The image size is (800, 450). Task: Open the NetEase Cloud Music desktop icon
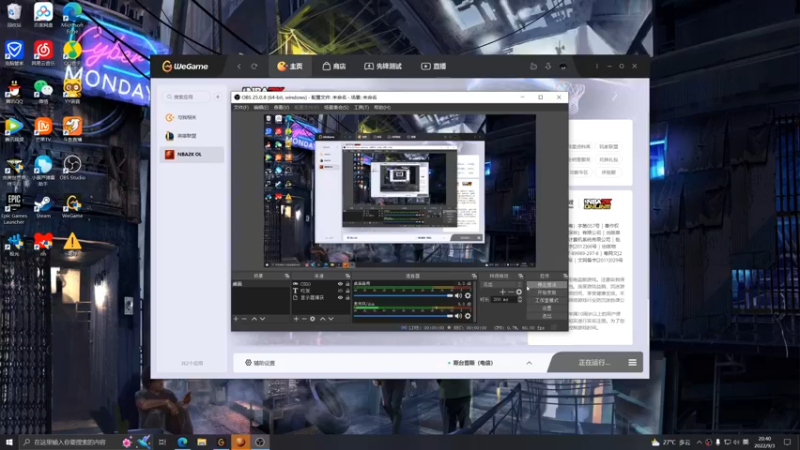[x=43, y=53]
